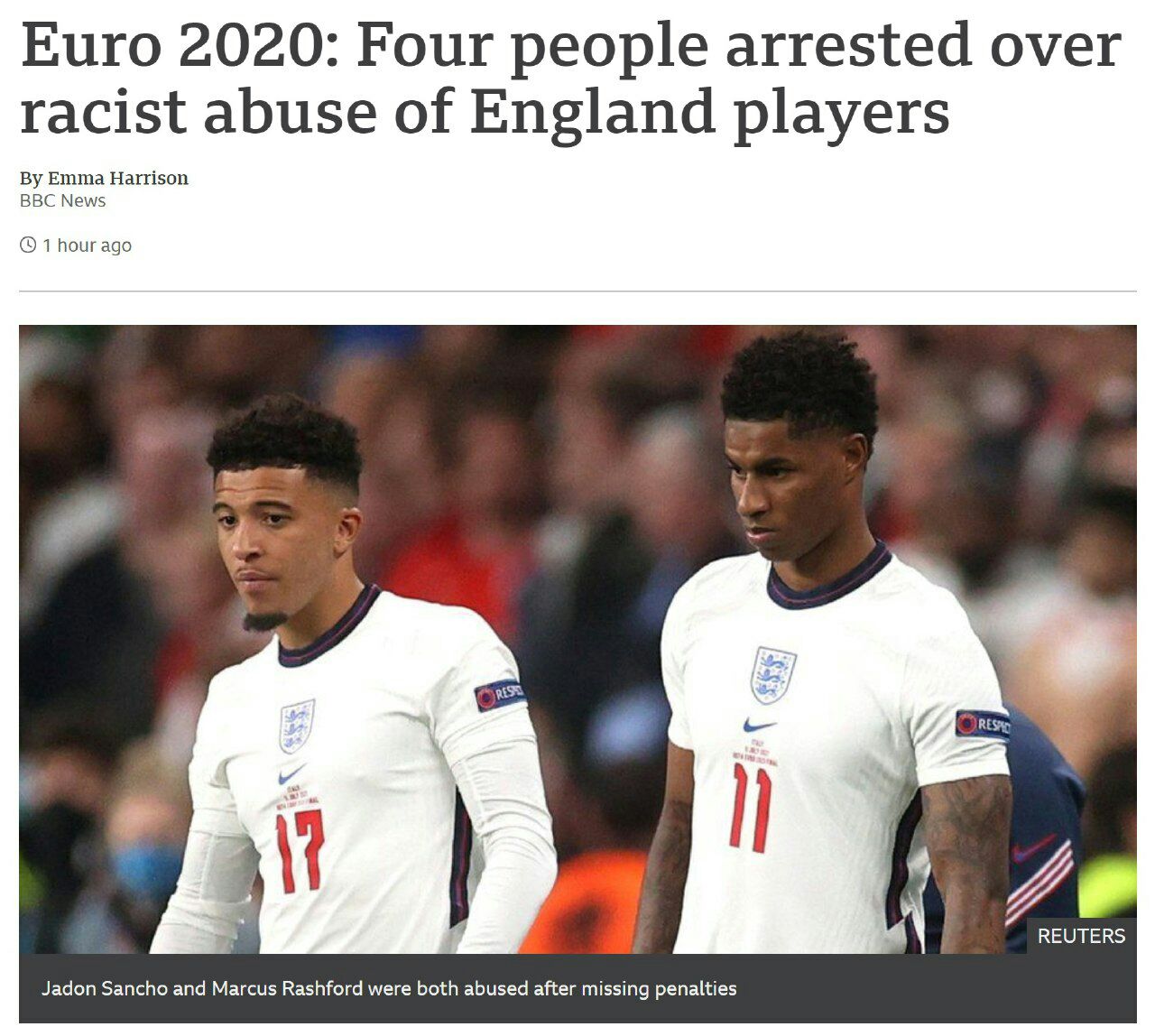
Task: Click the Respect armband on number 11 sleeve
Action: pyautogui.click(x=982, y=724)
